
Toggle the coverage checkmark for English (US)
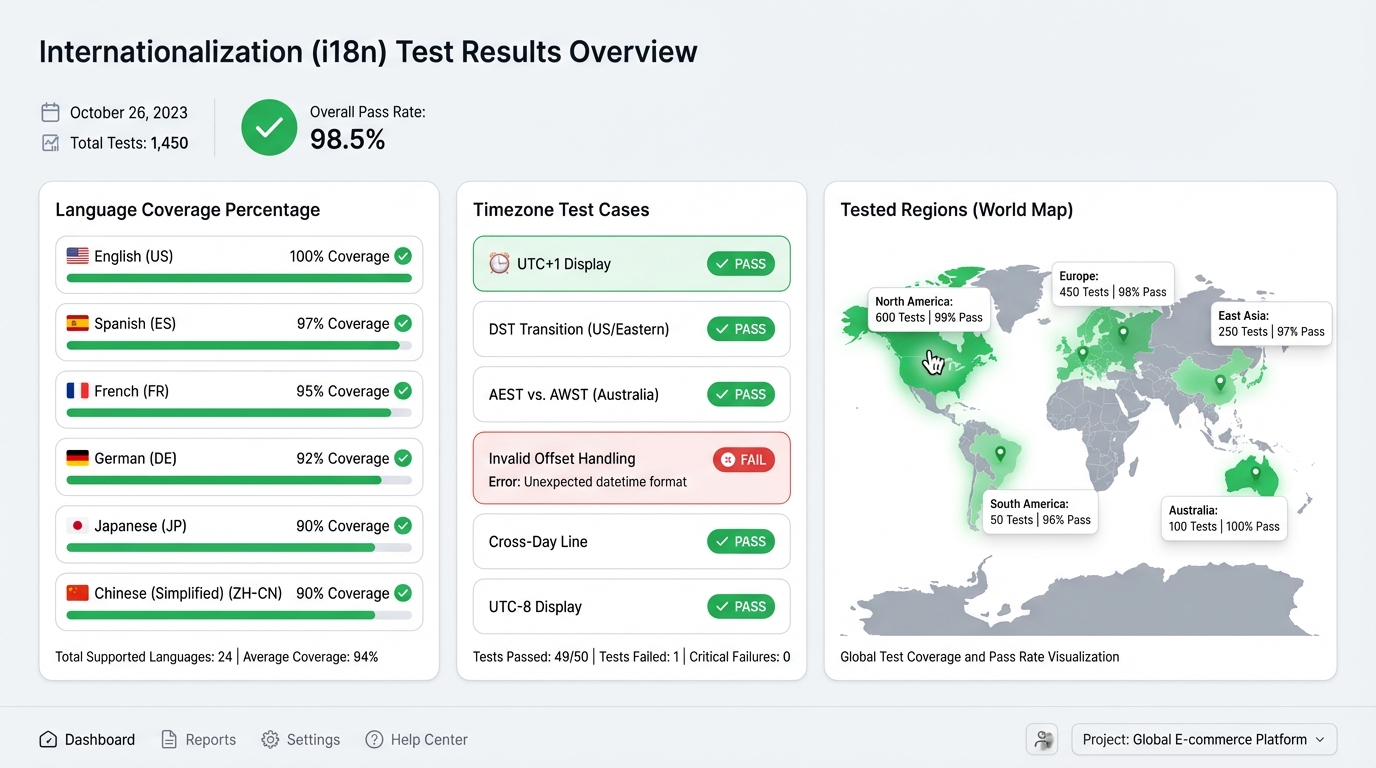click(x=403, y=256)
